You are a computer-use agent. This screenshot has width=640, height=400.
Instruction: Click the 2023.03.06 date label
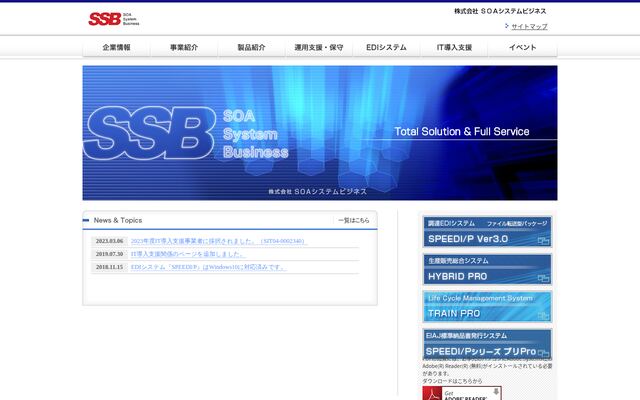click(109, 241)
